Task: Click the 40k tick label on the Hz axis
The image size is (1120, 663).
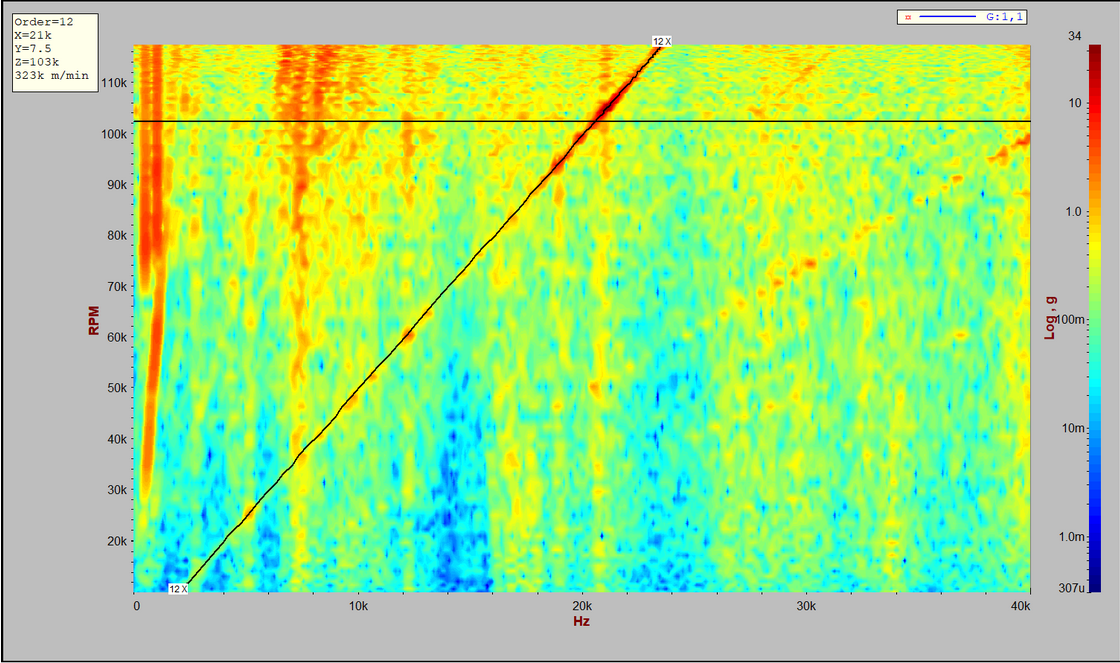Action: 1020,607
